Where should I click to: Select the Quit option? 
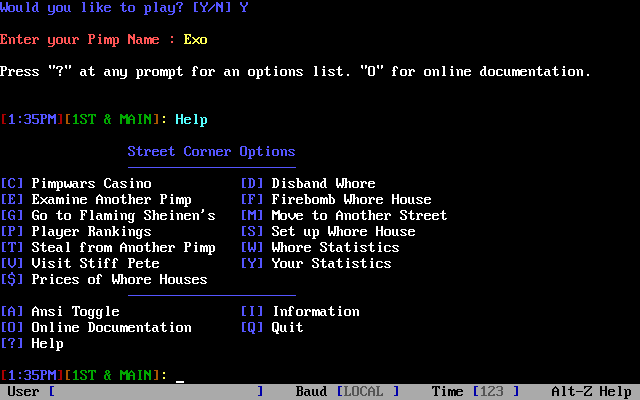[272, 327]
